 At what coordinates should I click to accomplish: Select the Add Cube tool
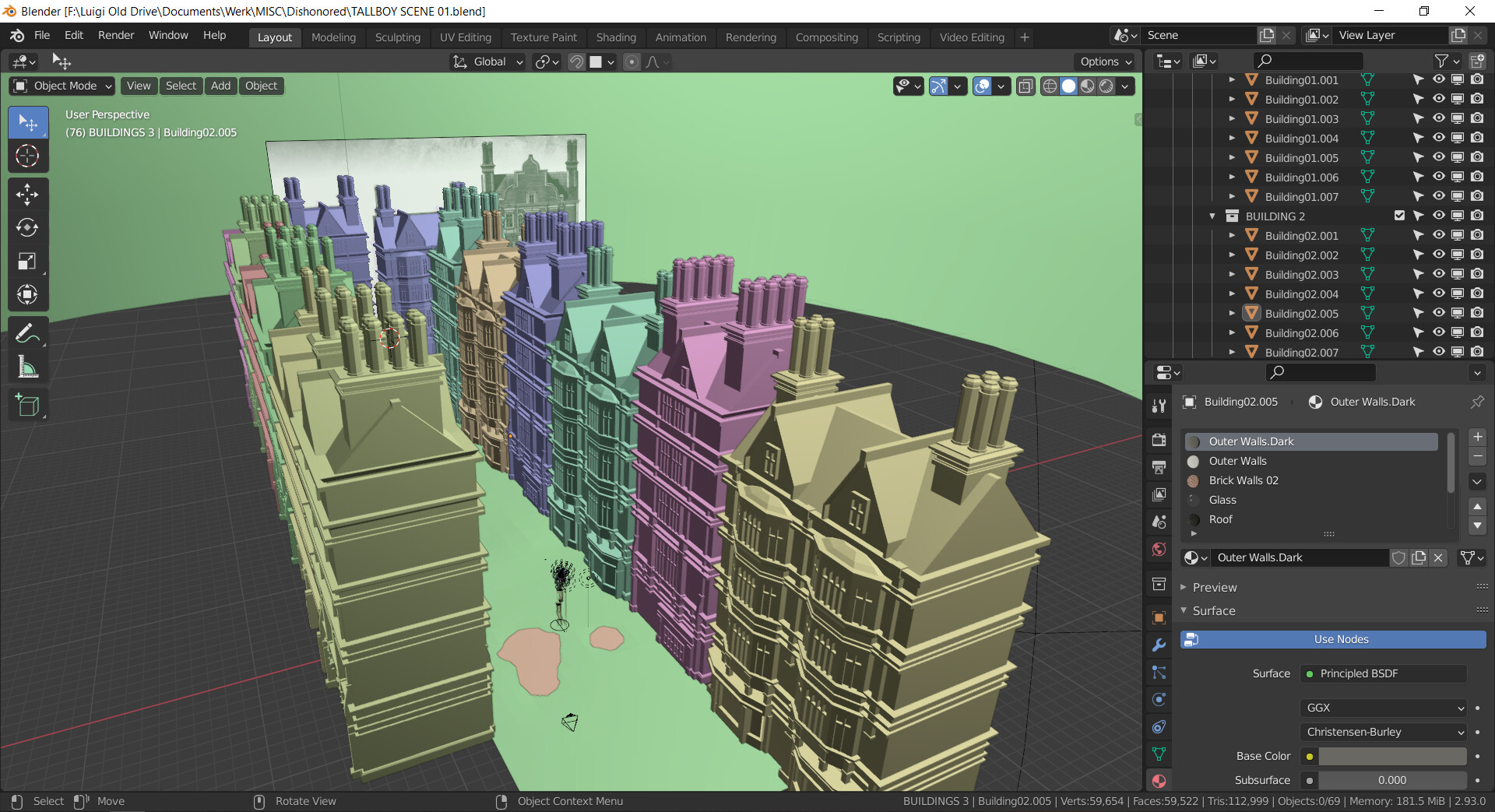coord(27,406)
